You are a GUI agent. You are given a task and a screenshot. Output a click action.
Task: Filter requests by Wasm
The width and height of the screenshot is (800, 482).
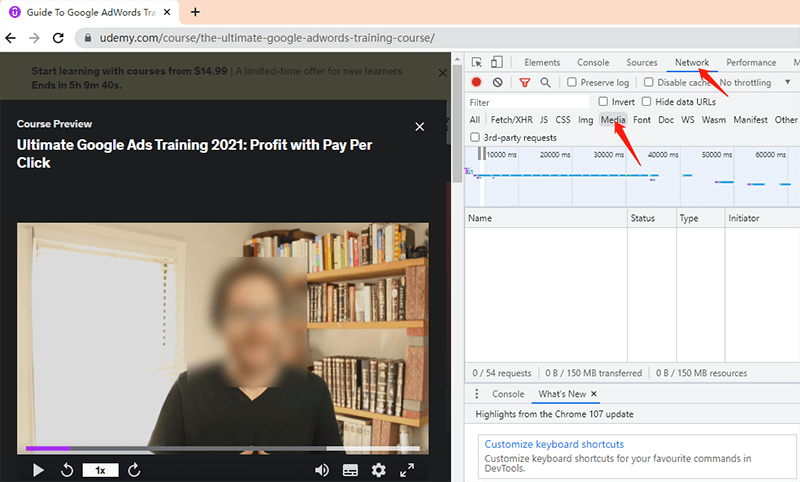point(713,120)
